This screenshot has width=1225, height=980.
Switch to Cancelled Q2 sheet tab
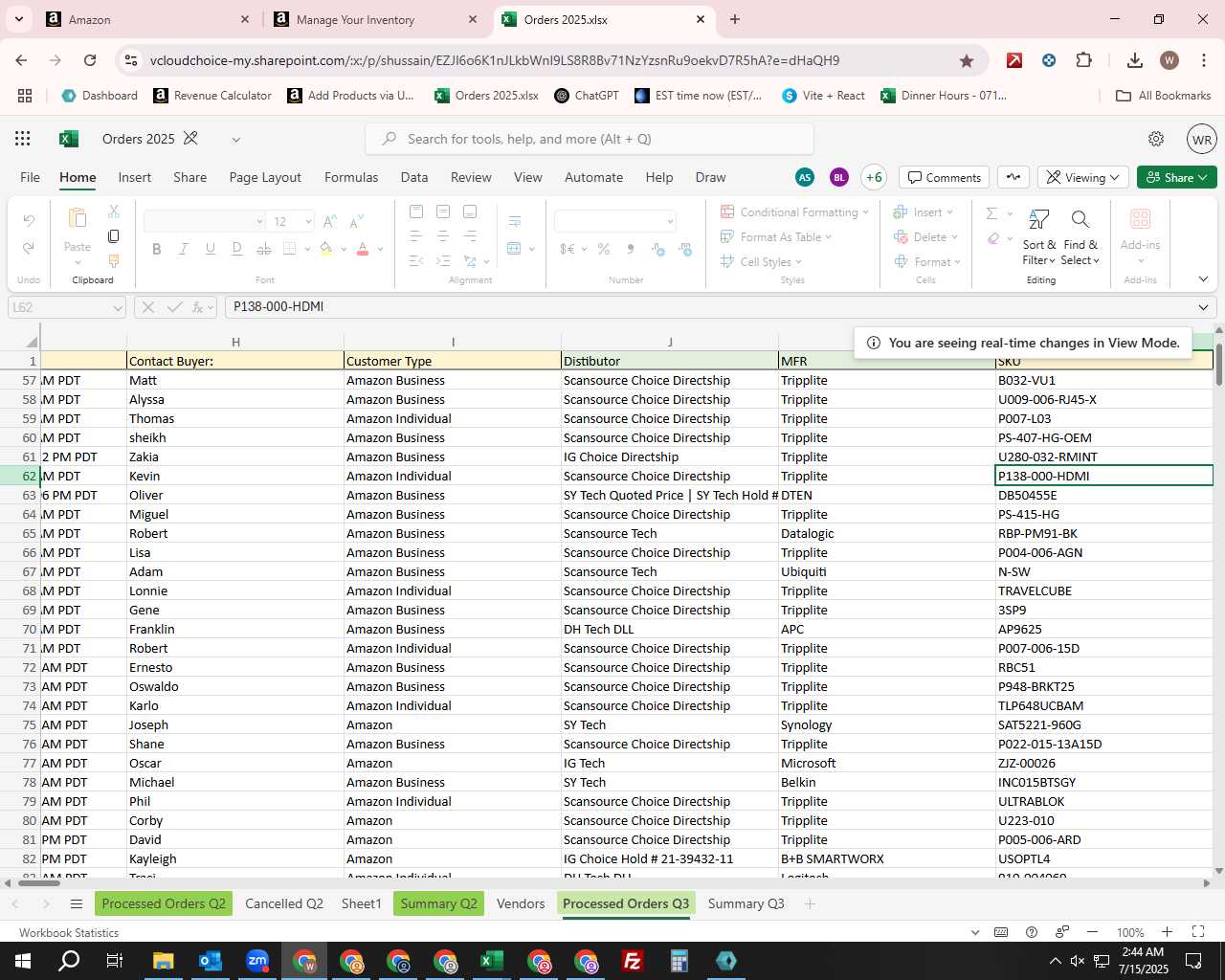(x=284, y=903)
